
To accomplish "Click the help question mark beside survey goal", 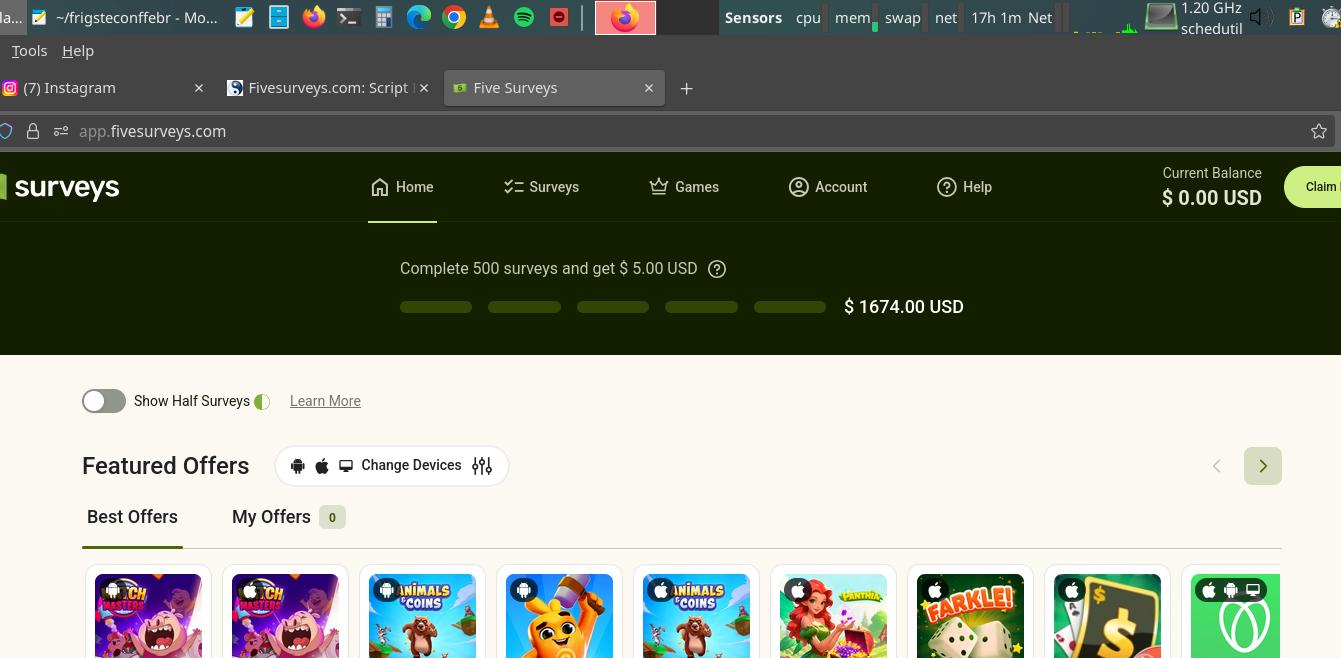I will coord(717,269).
